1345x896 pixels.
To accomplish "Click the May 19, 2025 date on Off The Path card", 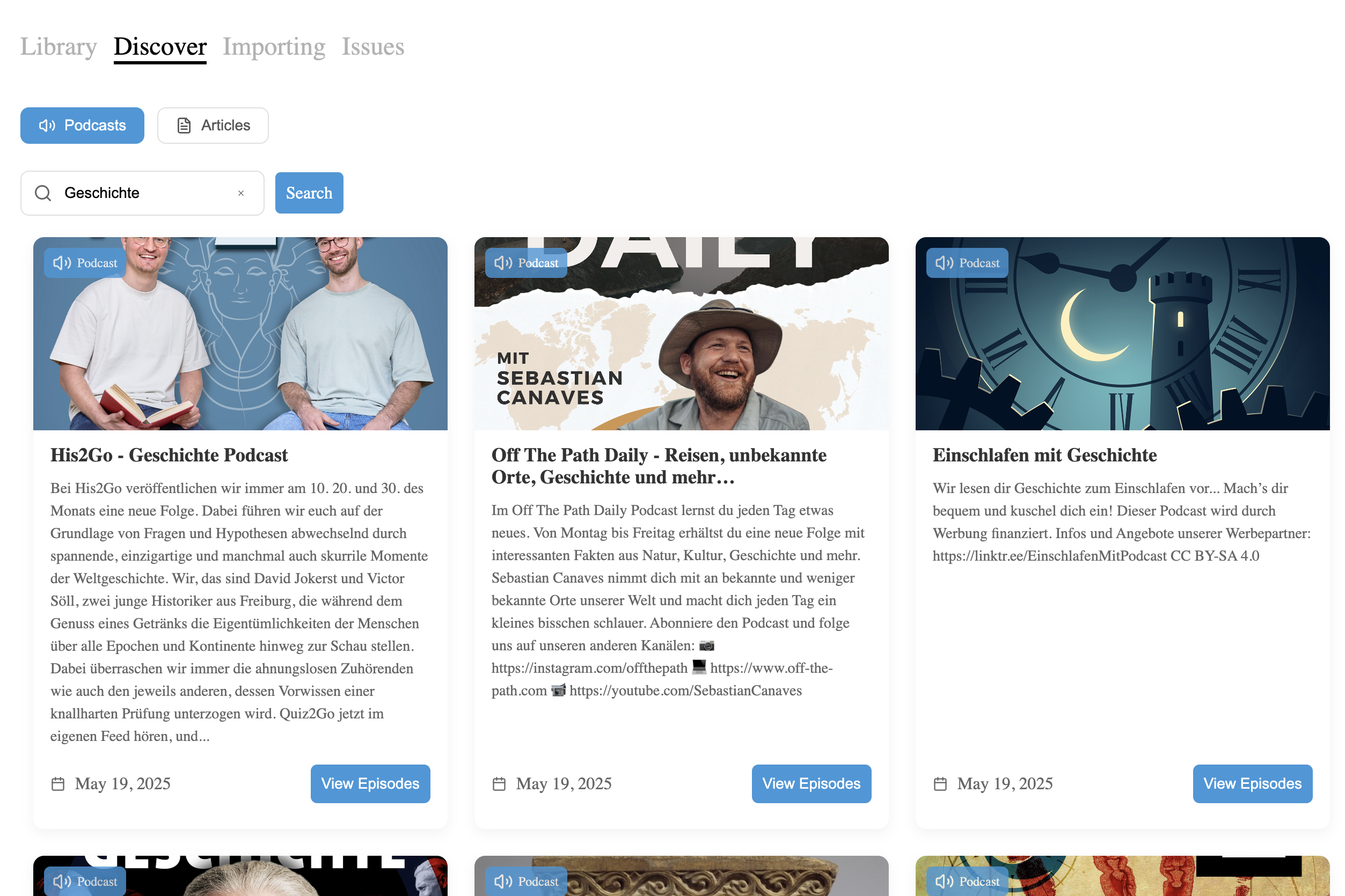I will (x=564, y=783).
